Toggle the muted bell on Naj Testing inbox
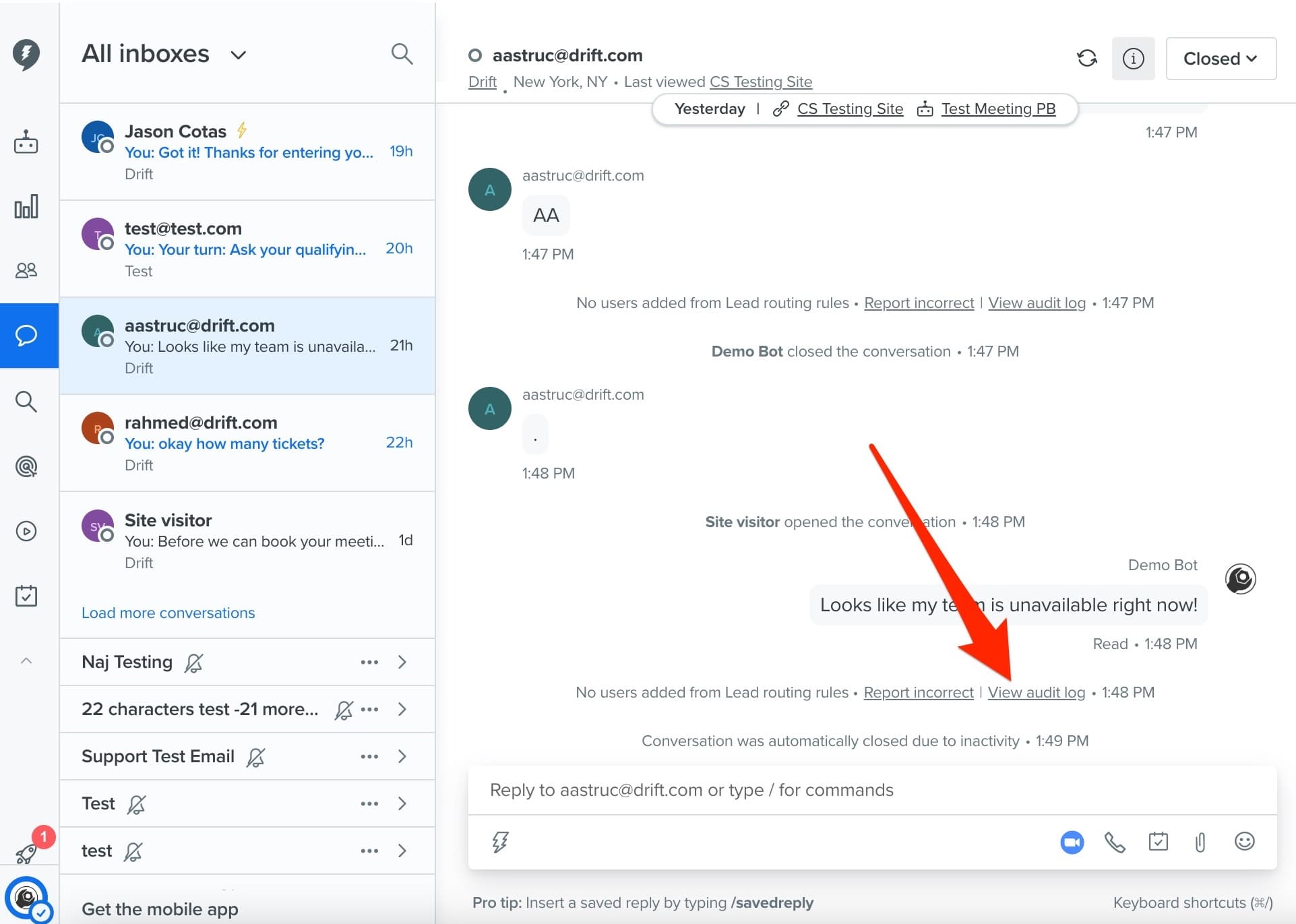1296x924 pixels. point(194,663)
